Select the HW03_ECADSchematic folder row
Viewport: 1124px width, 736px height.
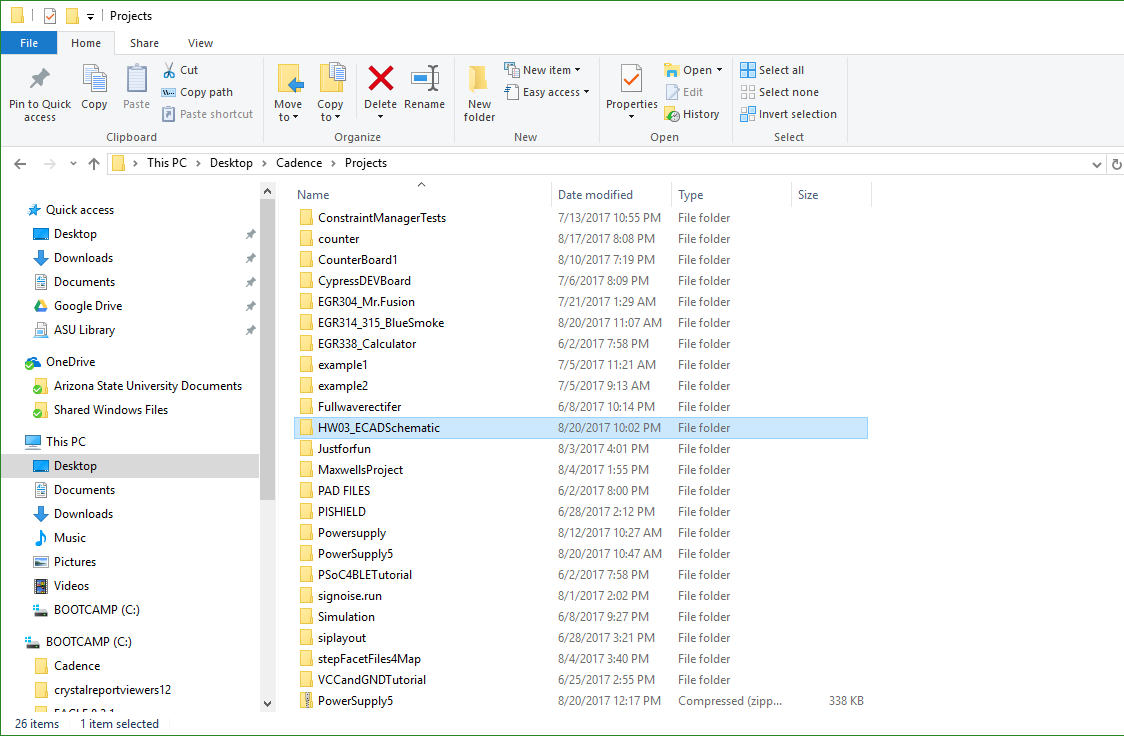581,428
